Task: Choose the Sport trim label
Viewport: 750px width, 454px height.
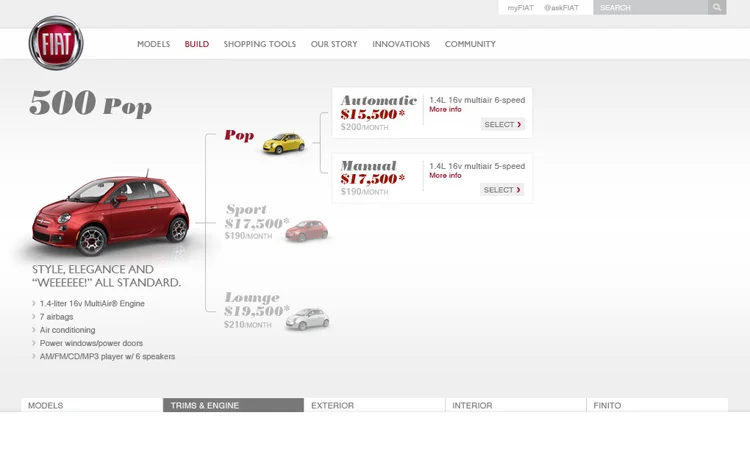Action: tap(246, 210)
